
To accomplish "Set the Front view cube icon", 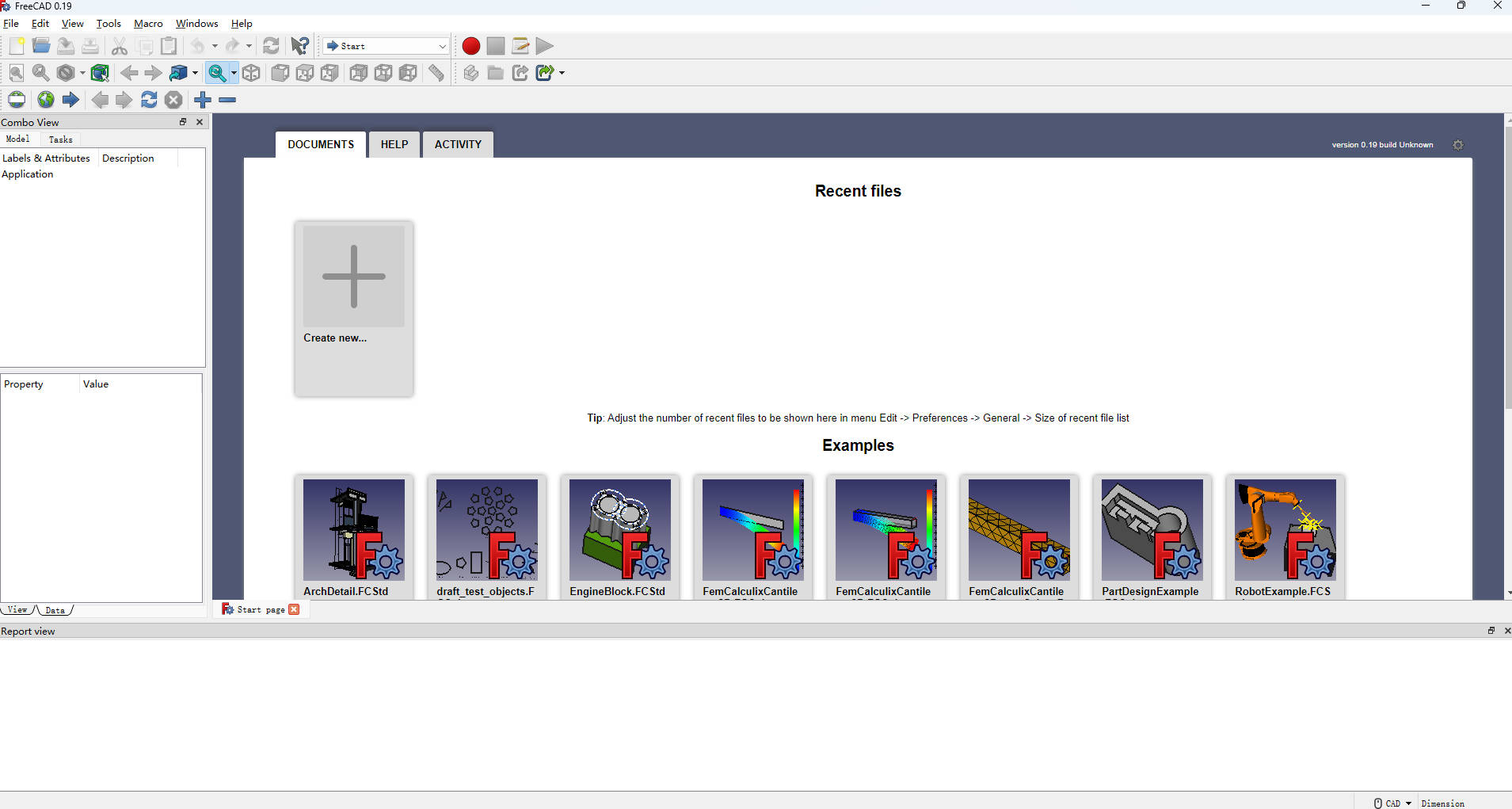I will (280, 73).
